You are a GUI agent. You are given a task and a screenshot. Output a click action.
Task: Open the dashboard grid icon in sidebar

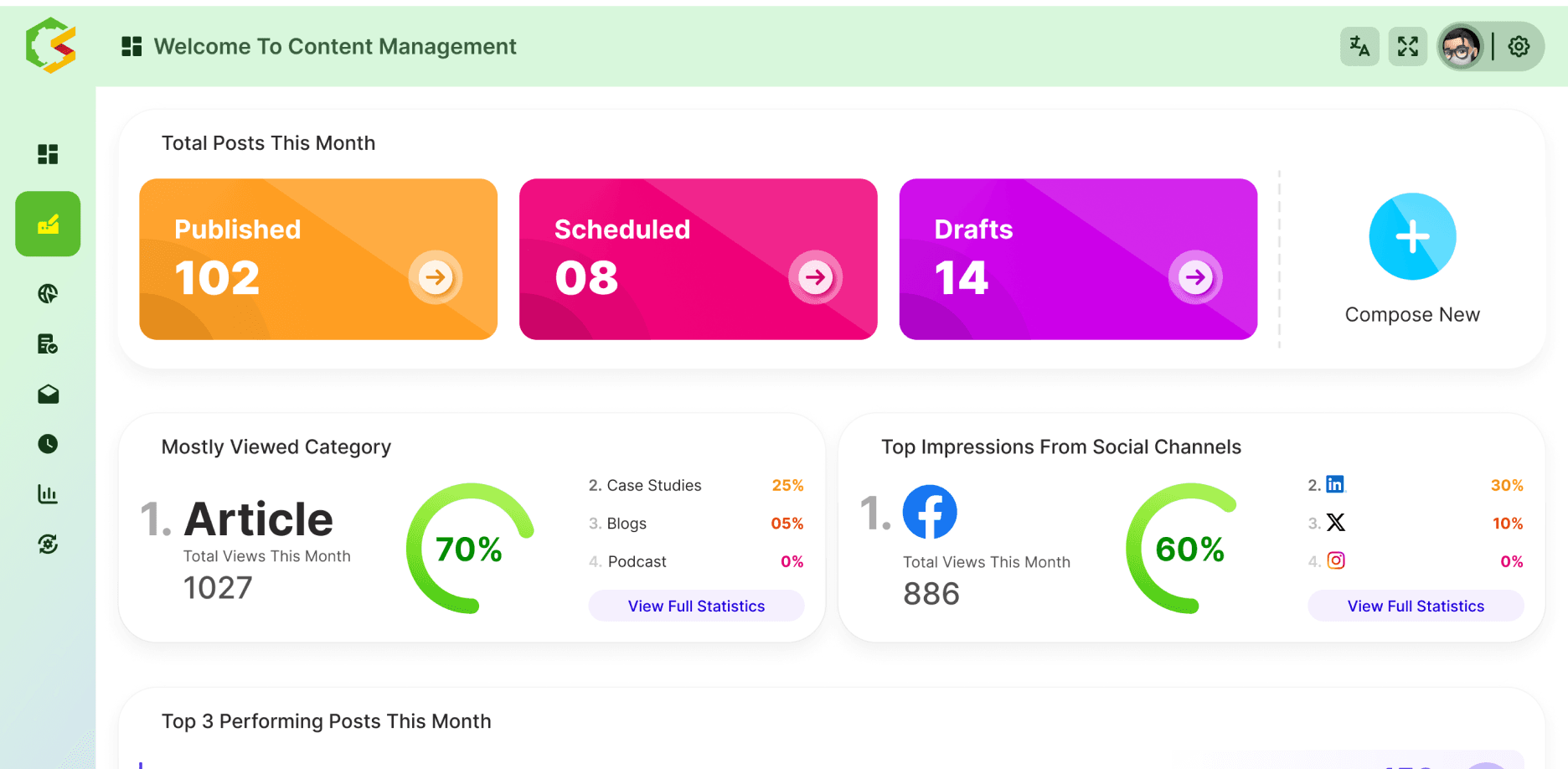tap(48, 154)
